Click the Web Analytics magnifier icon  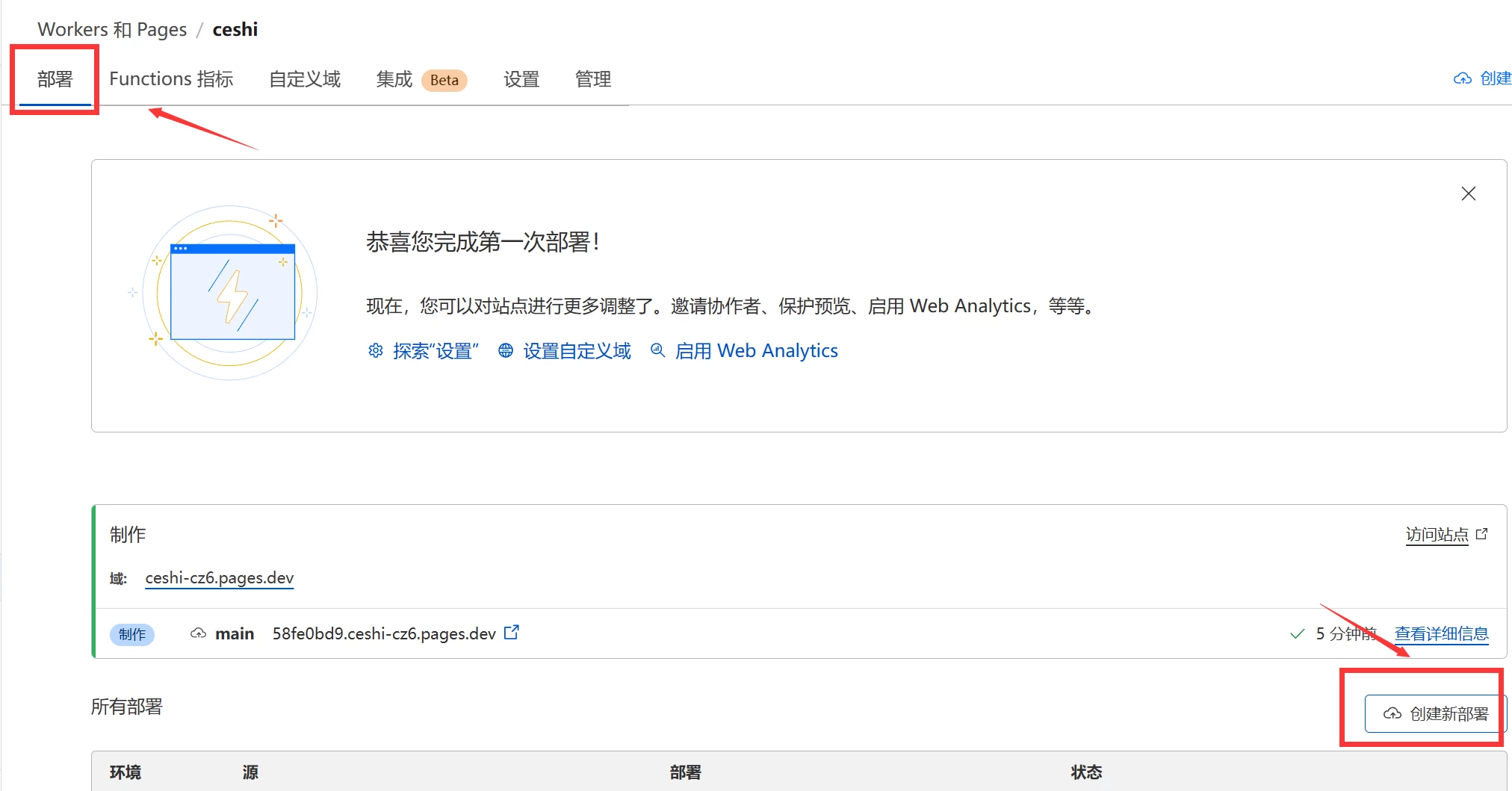pos(657,350)
